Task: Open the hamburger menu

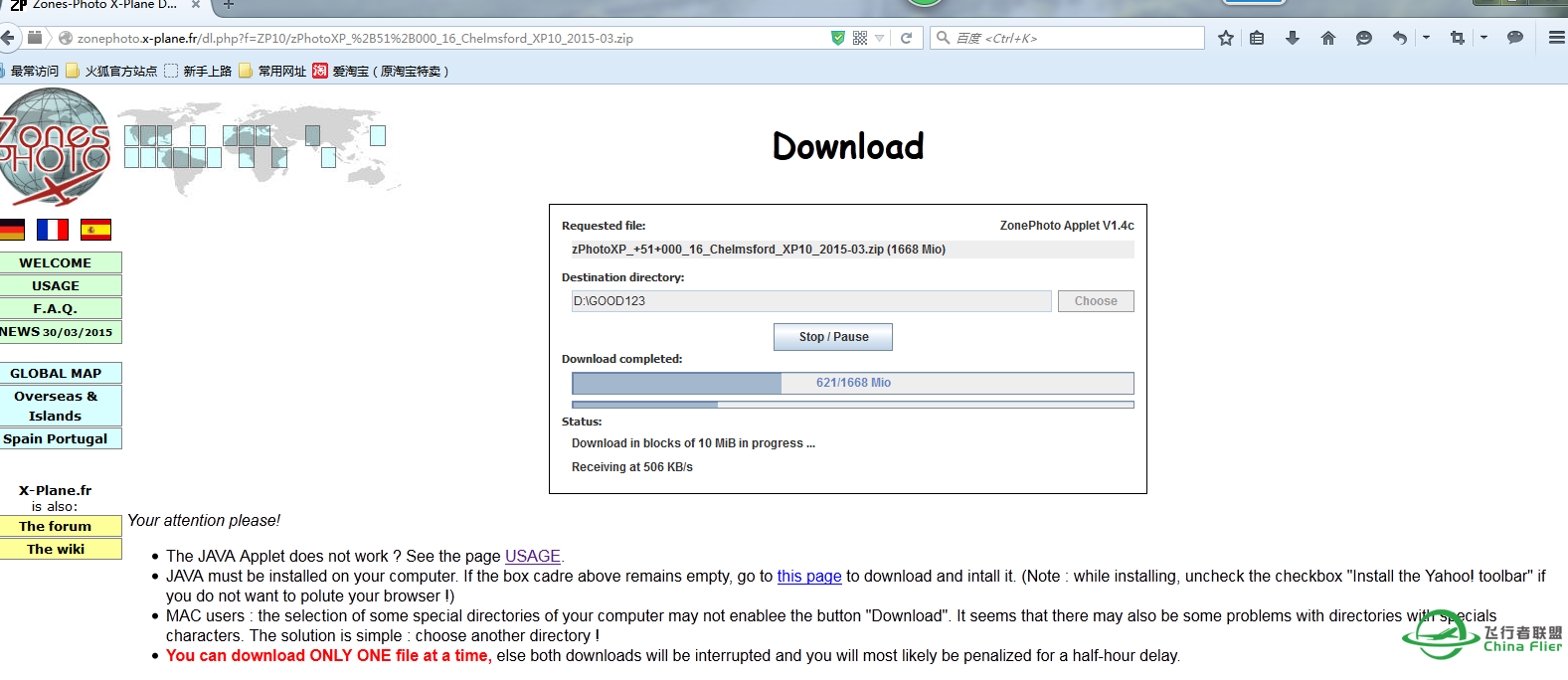Action: click(x=1557, y=38)
